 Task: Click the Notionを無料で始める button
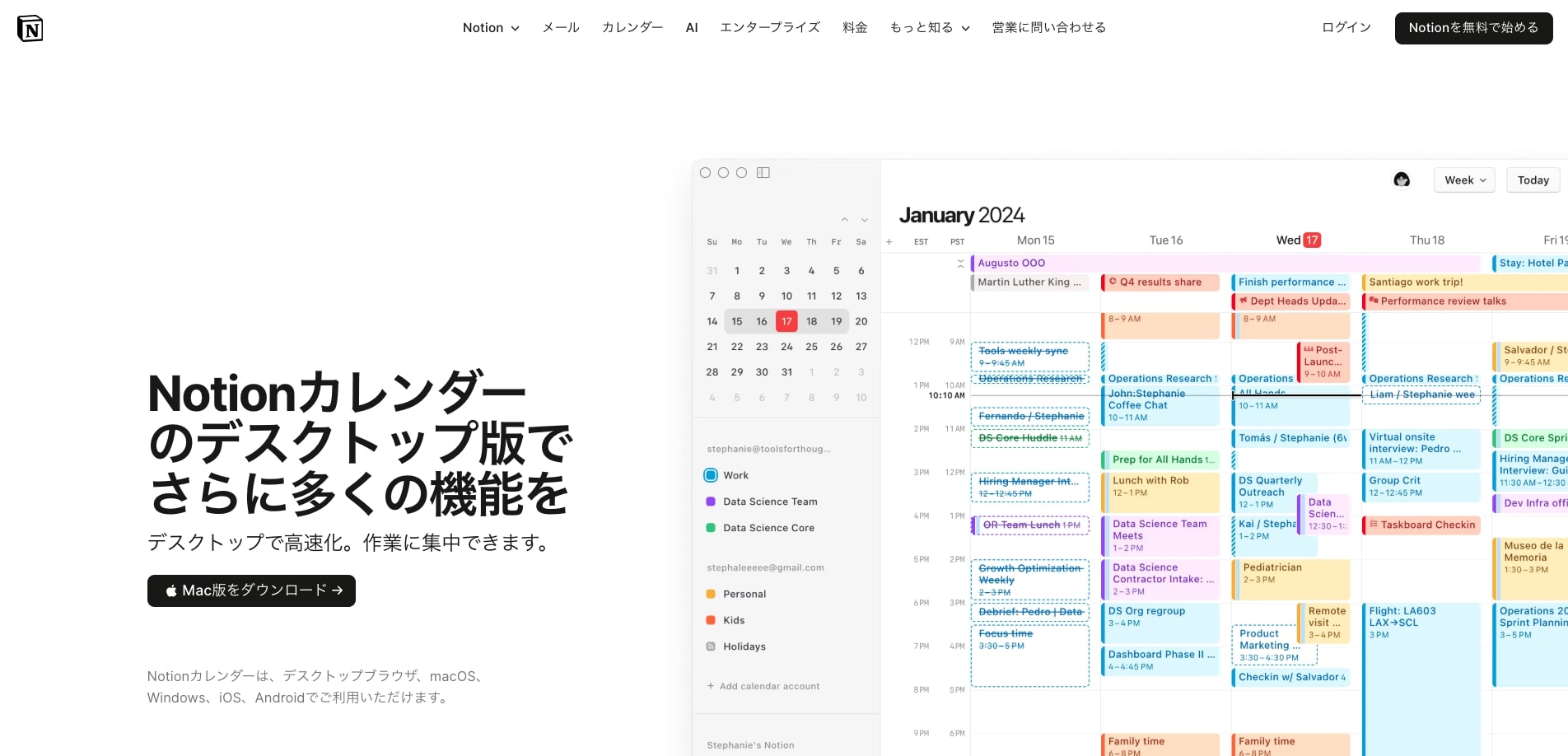click(x=1473, y=27)
